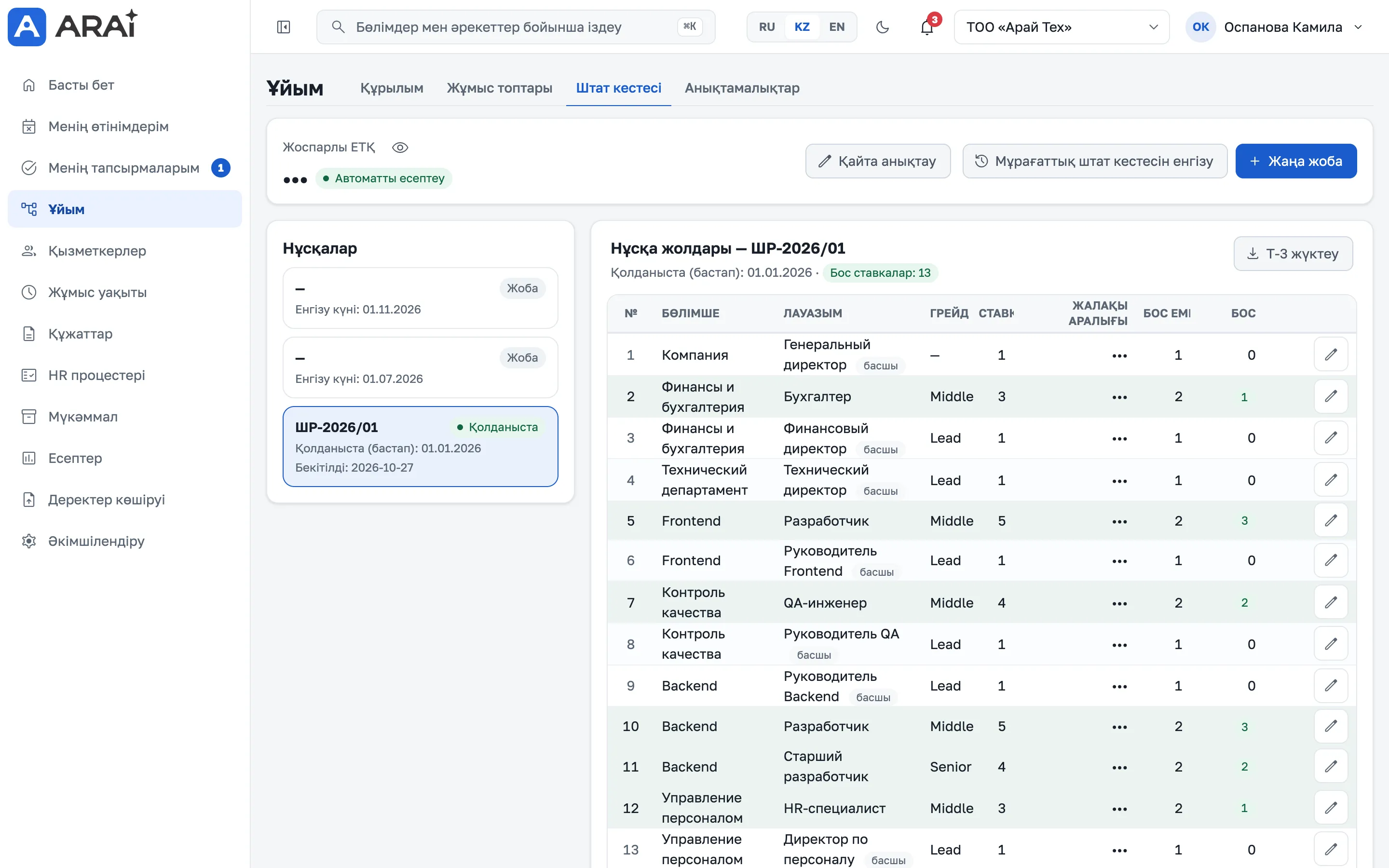Click the ARAI logo
1389x868 pixels.
pyautogui.click(x=73, y=27)
